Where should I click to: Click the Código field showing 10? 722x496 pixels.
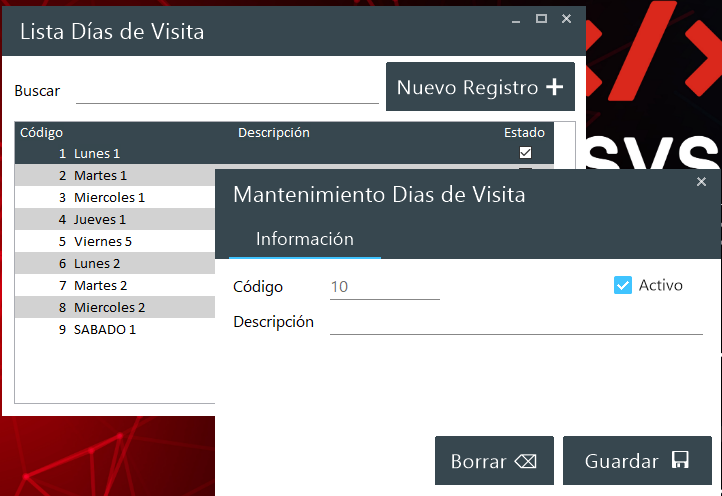[x=384, y=288]
